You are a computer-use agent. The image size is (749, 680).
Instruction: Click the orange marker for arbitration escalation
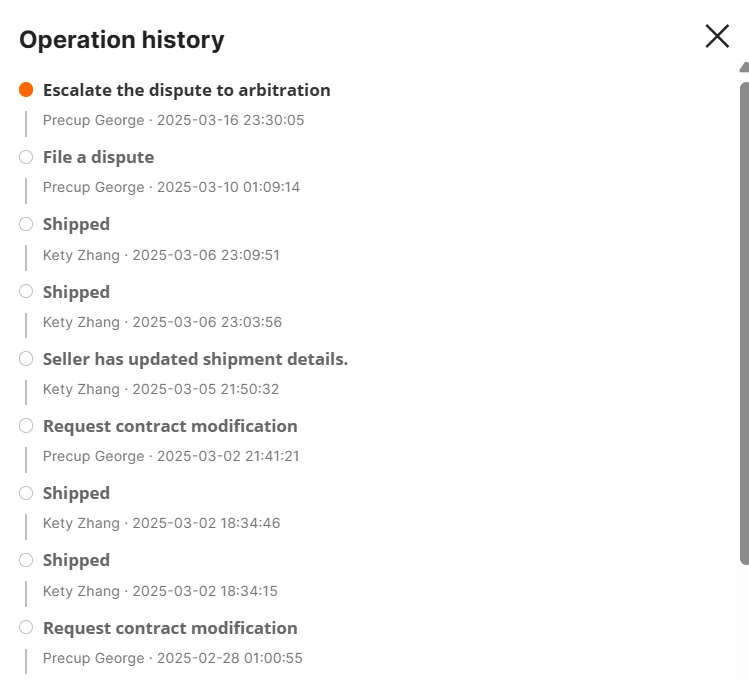[26, 90]
